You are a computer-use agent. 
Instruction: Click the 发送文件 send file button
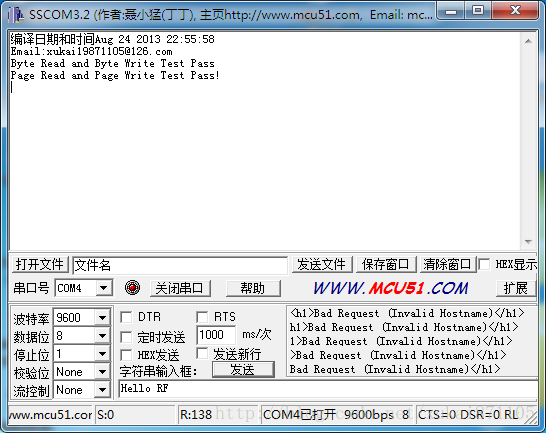322,264
